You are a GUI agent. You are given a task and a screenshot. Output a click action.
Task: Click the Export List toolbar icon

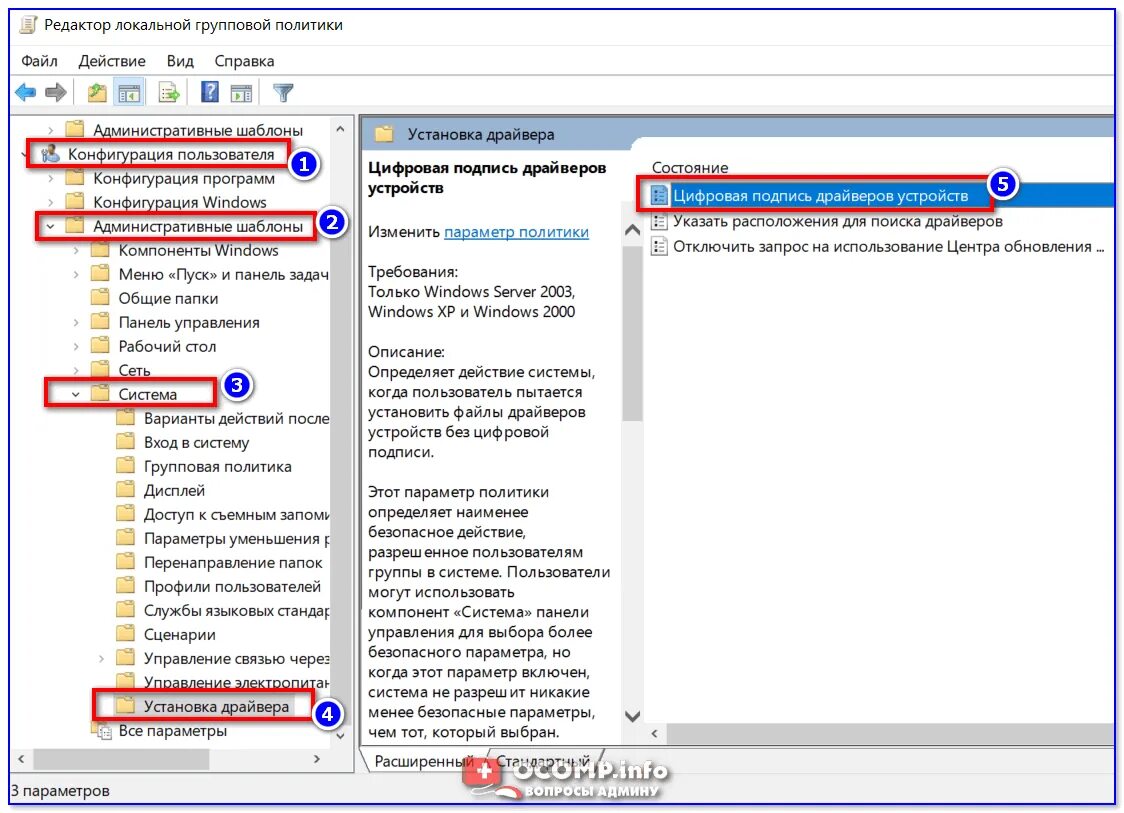(x=169, y=92)
